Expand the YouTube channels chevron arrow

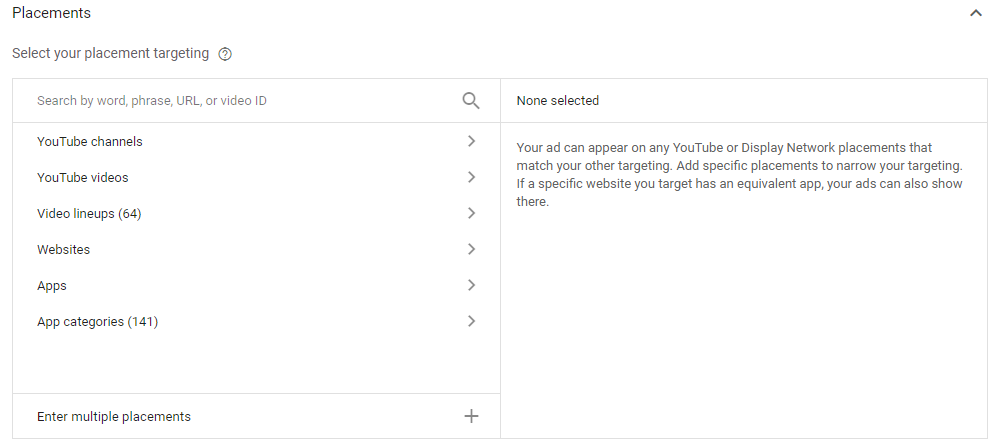471,141
